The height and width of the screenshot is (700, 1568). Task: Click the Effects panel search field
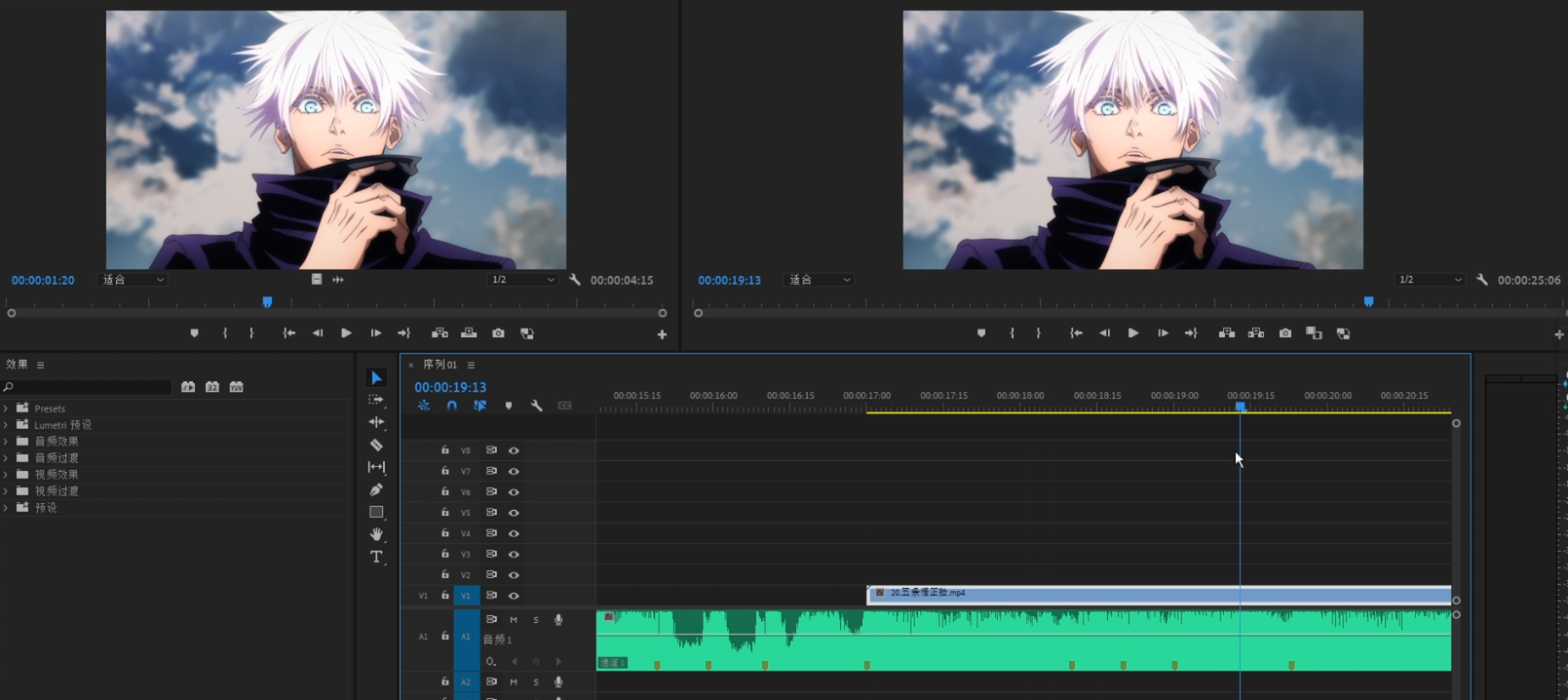(x=87, y=387)
